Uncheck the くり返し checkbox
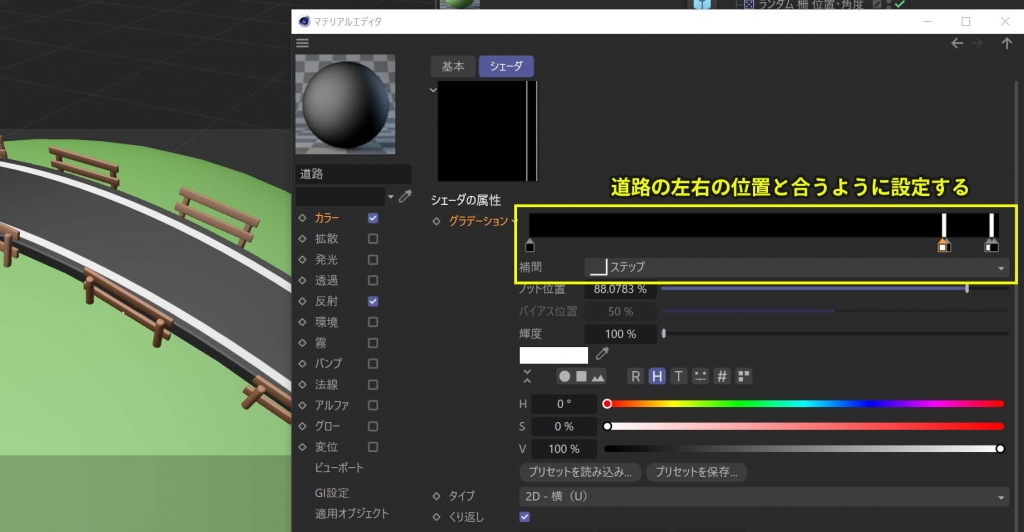The image size is (1024, 532). pos(524,517)
